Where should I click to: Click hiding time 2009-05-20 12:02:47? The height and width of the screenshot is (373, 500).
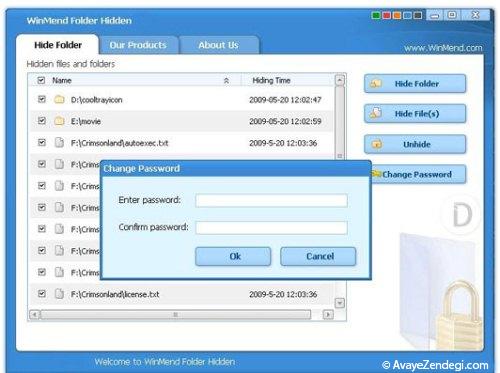tap(285, 100)
